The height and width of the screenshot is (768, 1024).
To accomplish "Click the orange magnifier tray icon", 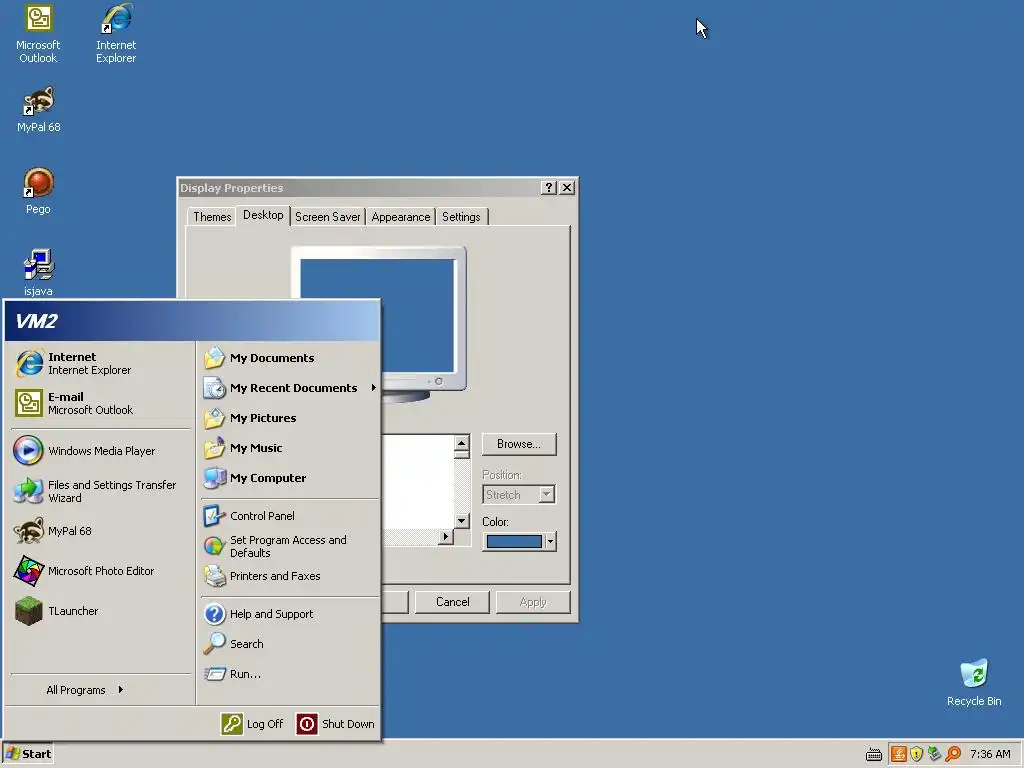I will click(953, 754).
